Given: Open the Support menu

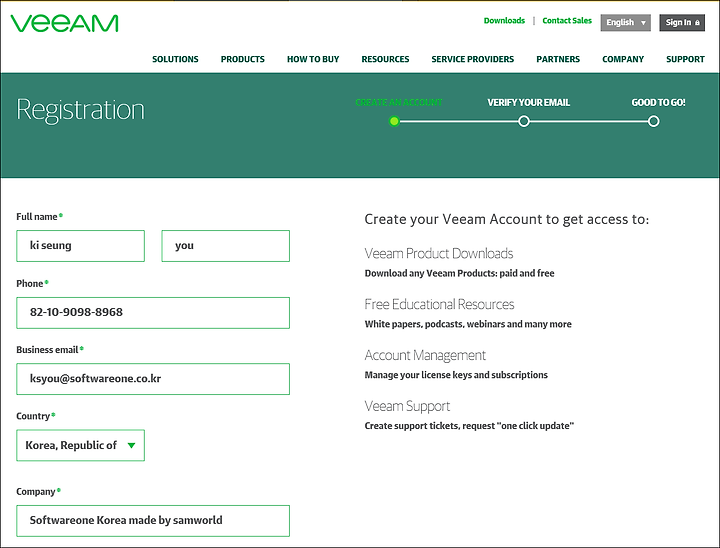Looking at the screenshot, I should click(685, 59).
